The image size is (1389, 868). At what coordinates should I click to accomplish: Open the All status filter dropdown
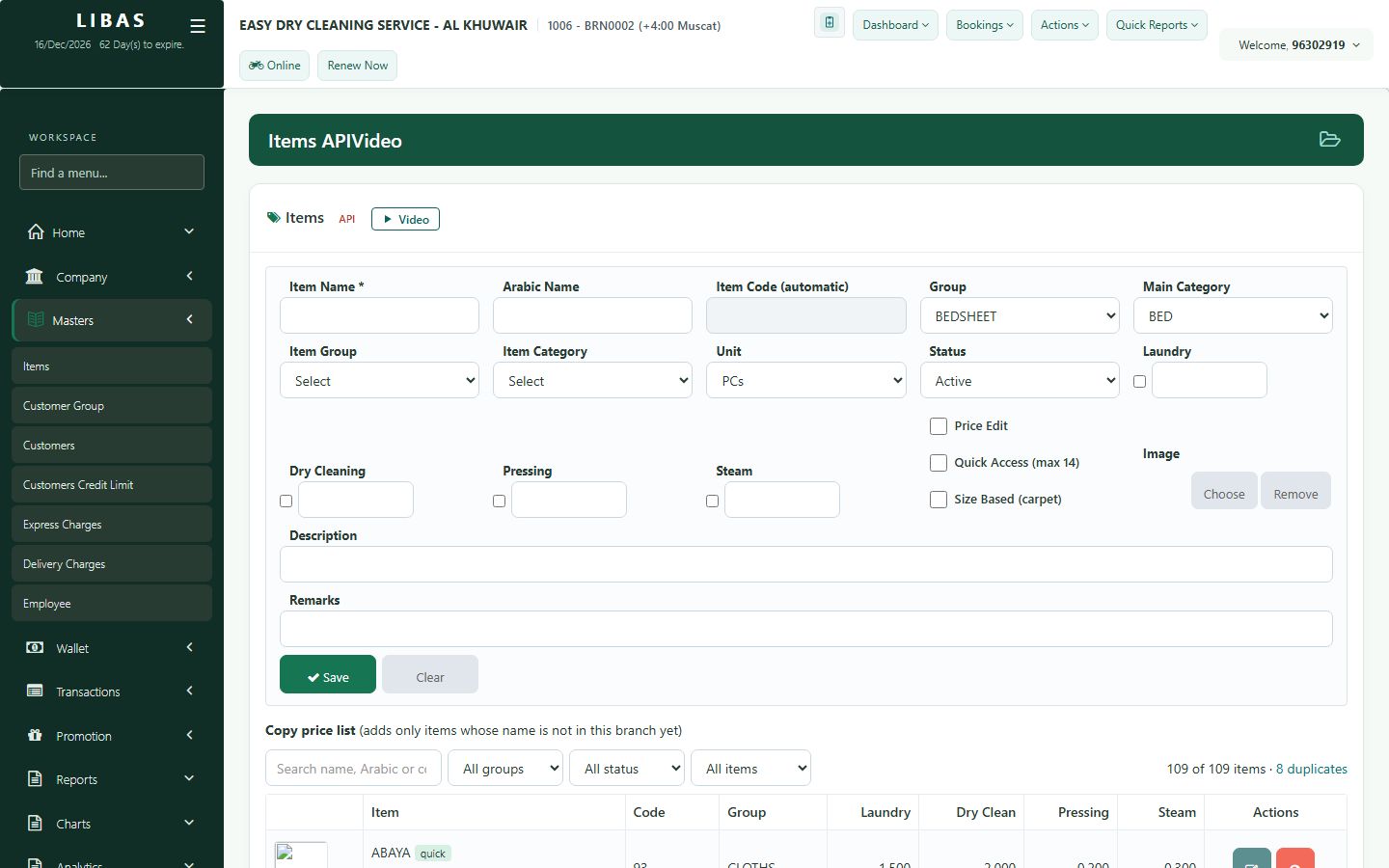click(627, 769)
